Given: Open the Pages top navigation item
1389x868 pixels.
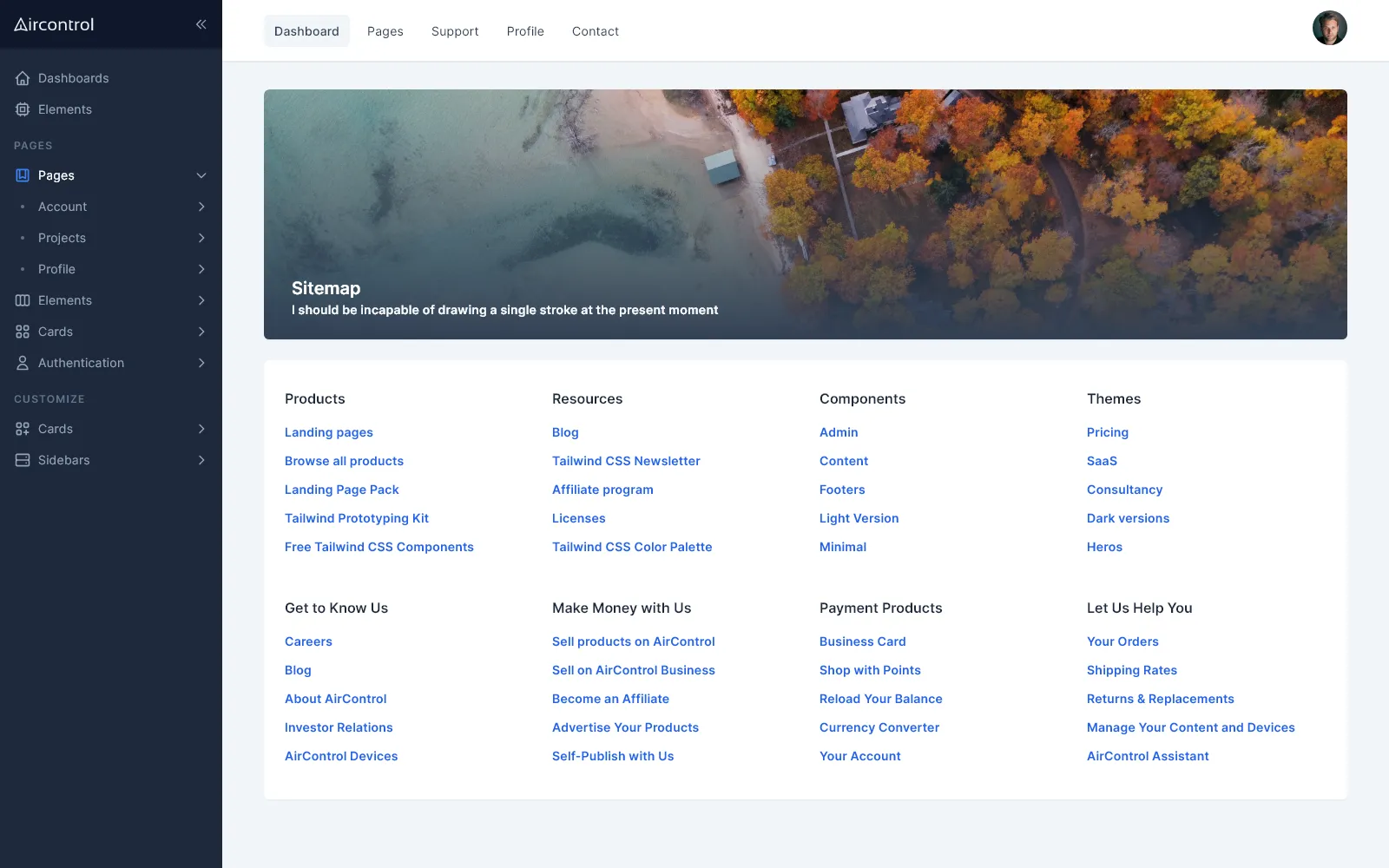Looking at the screenshot, I should [385, 31].
